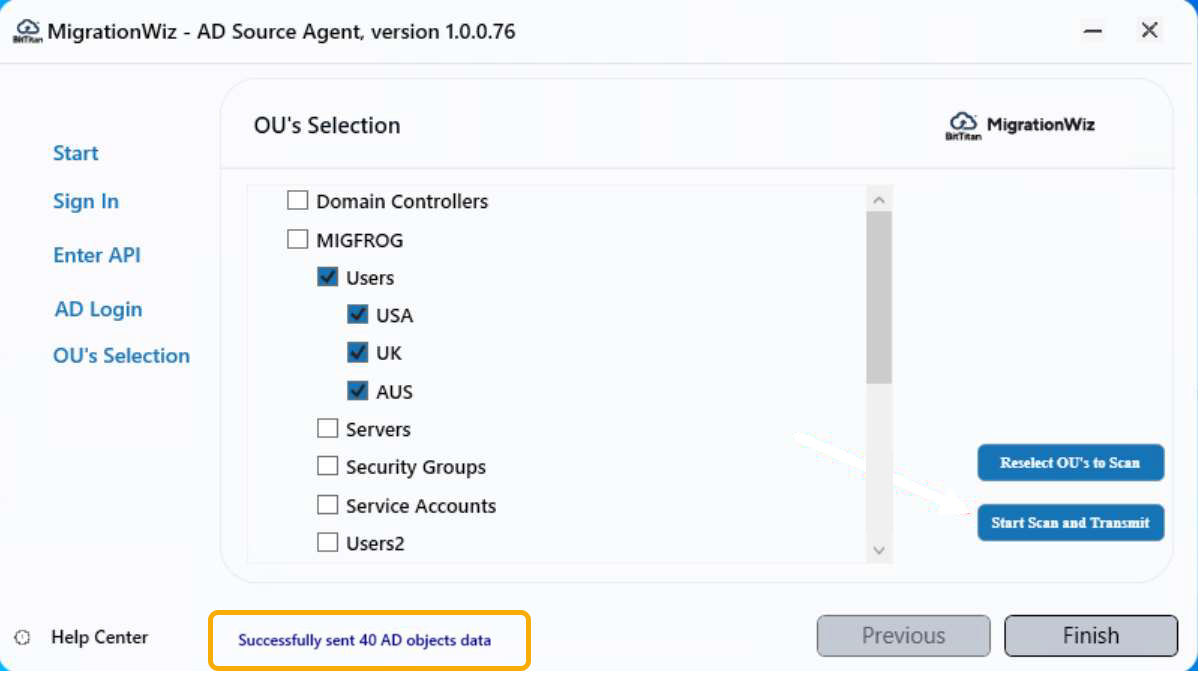The height and width of the screenshot is (675, 1198).
Task: Open the Enter API step
Action: click(96, 255)
